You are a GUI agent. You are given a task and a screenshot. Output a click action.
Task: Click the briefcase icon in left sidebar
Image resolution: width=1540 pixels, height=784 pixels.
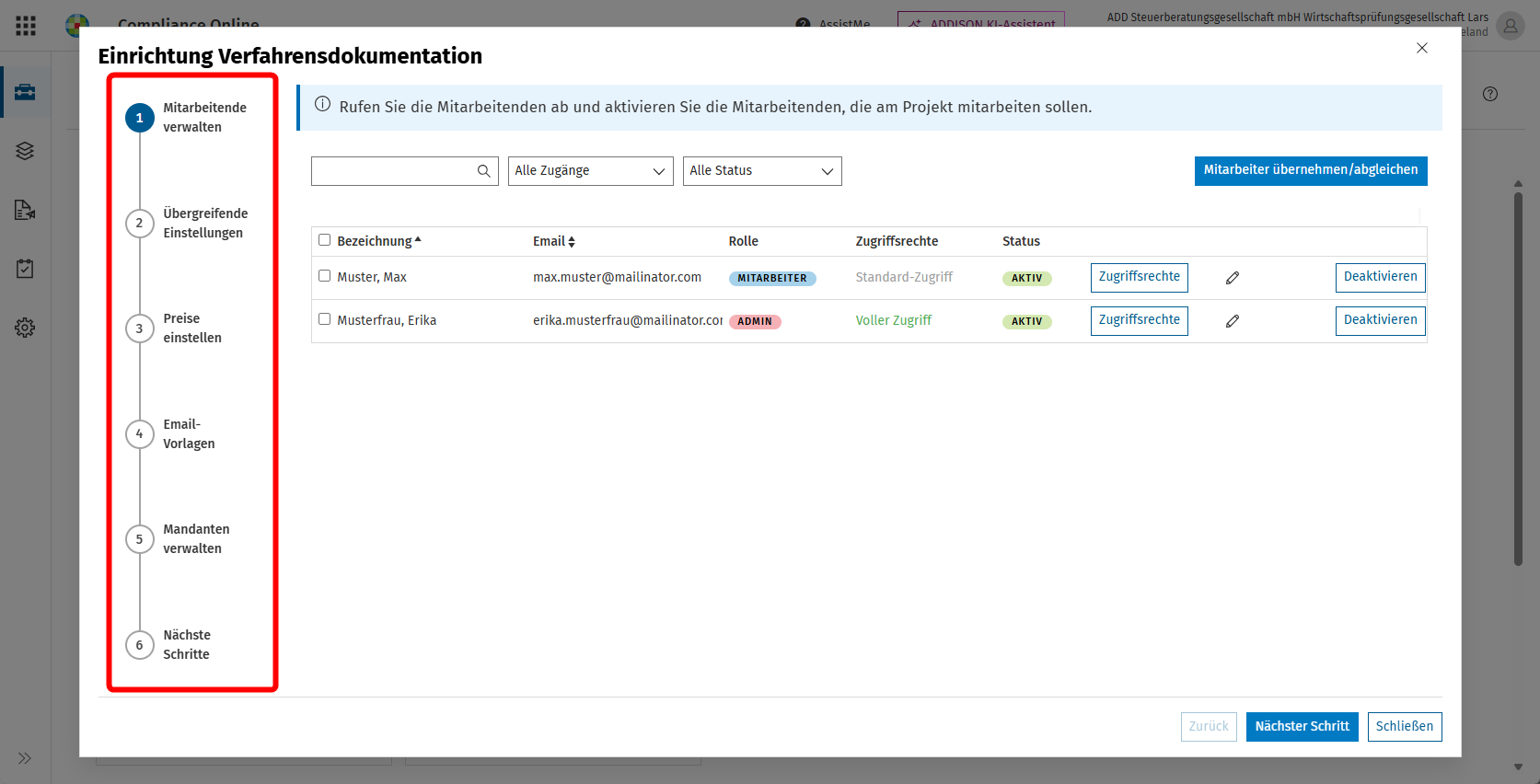(25, 92)
